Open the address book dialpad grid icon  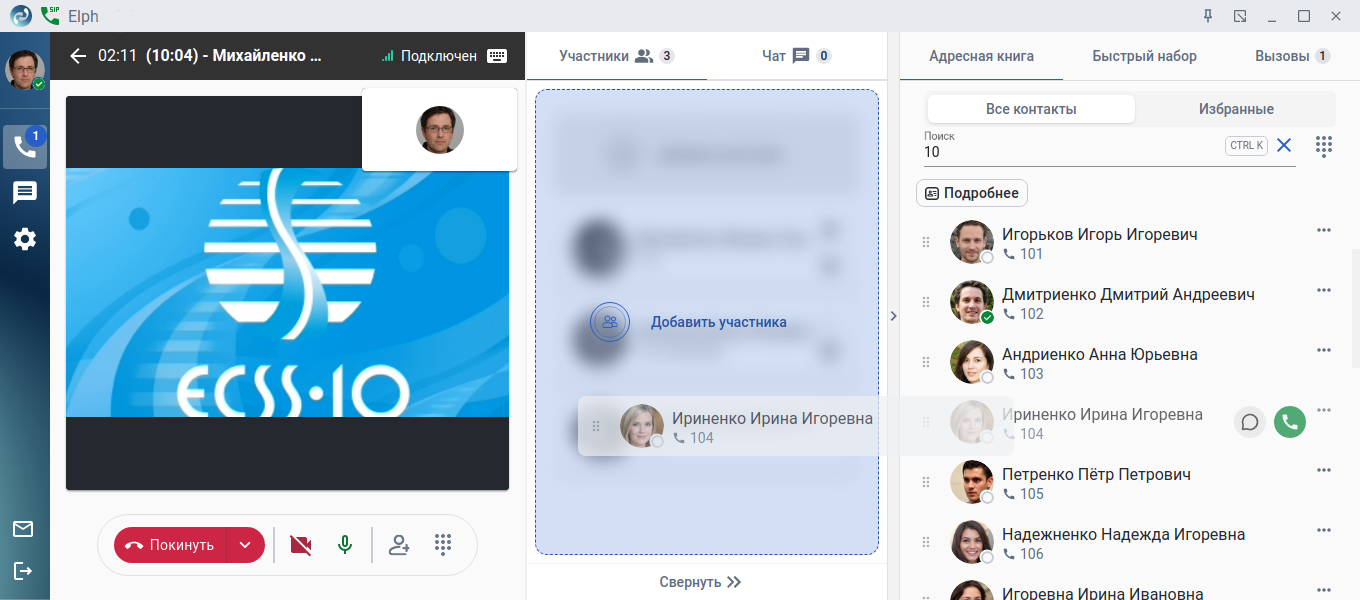(1324, 146)
